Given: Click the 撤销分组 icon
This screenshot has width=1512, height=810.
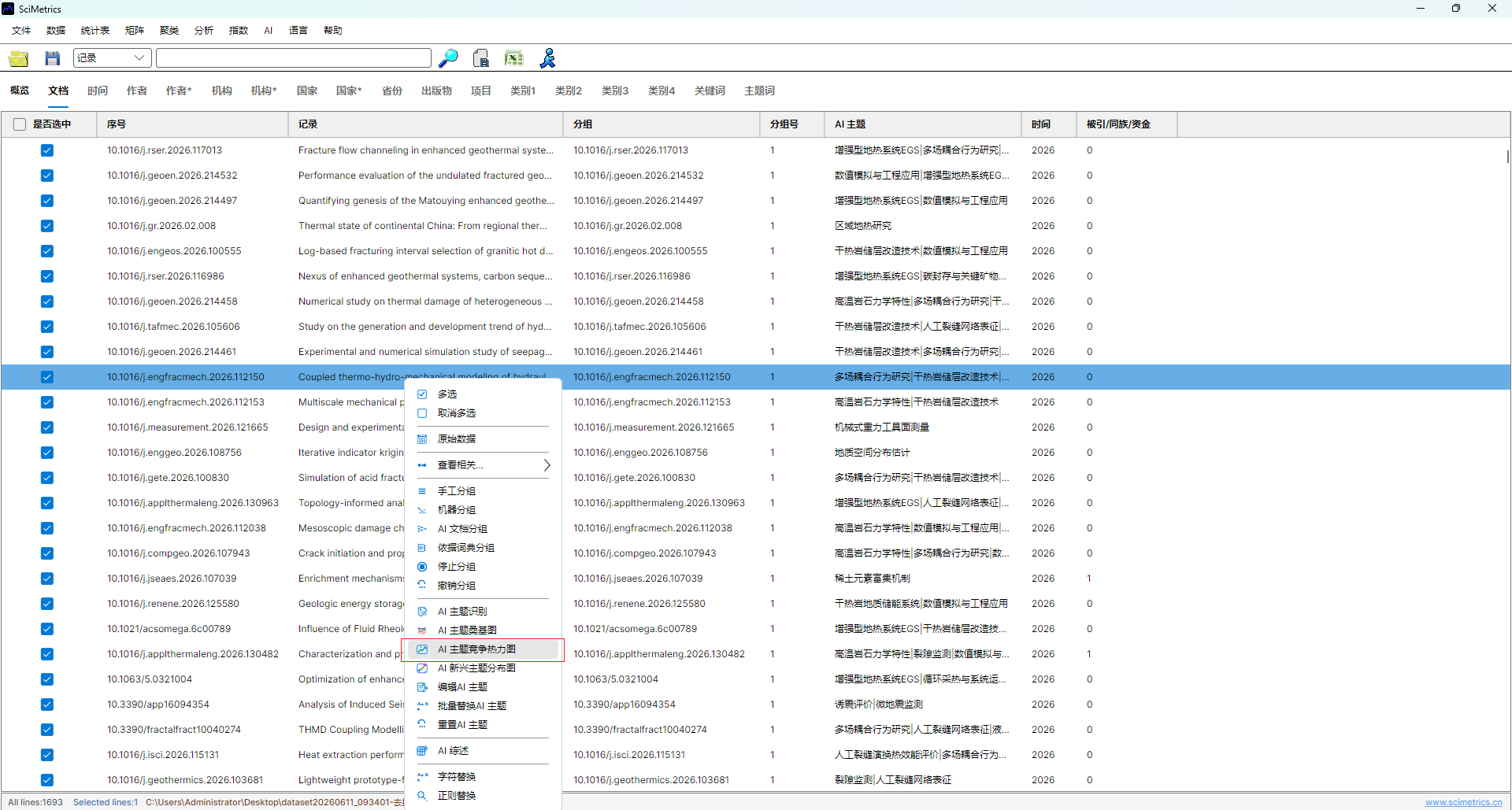Looking at the screenshot, I should click(422, 586).
